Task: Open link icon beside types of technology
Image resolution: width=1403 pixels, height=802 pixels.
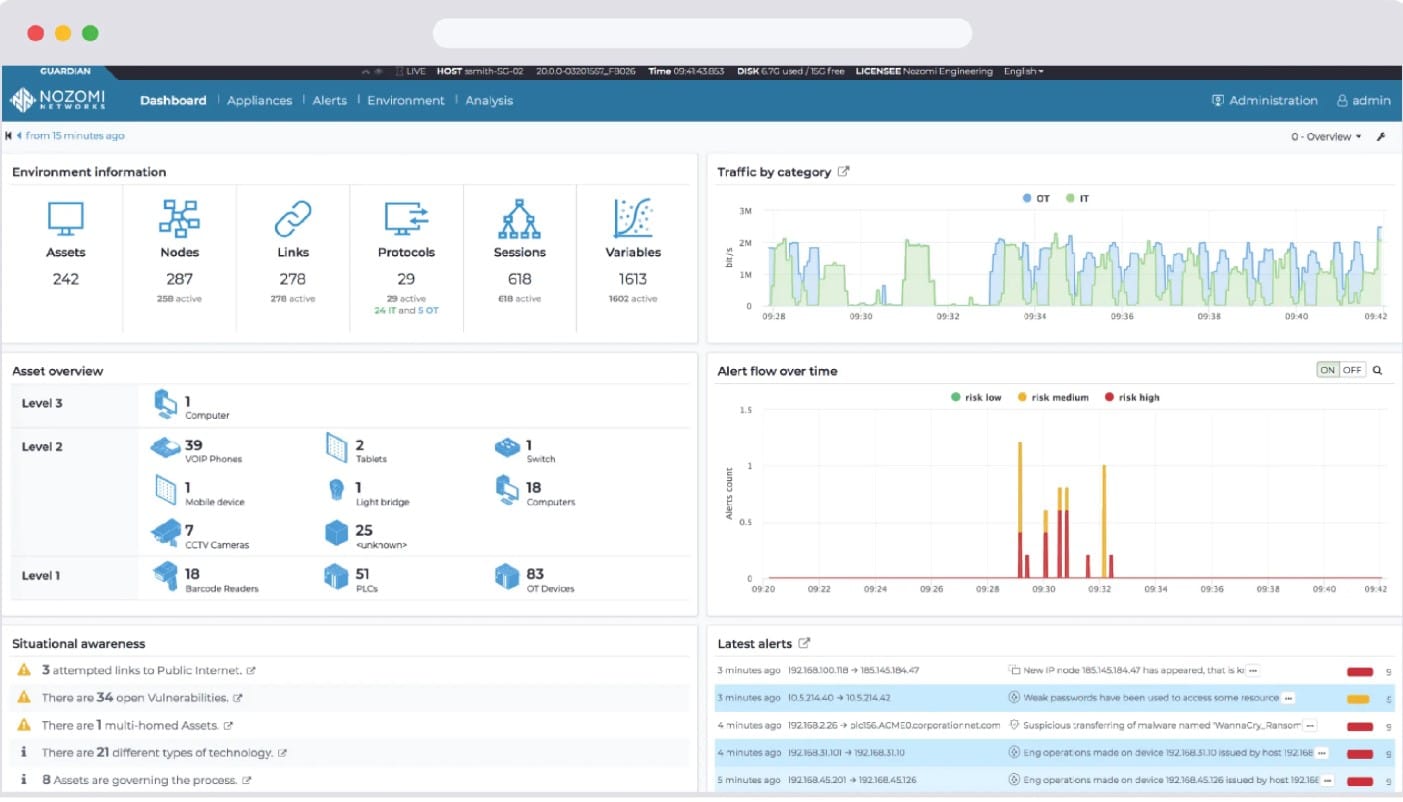Action: [282, 753]
